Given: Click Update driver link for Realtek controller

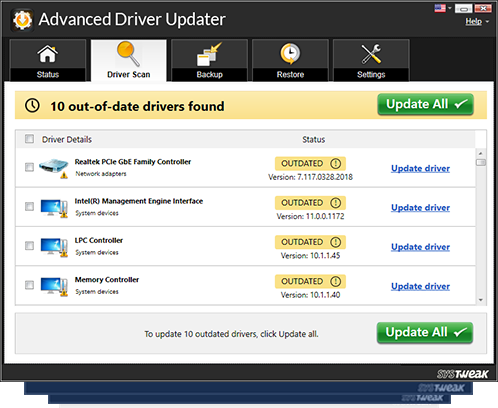Looking at the screenshot, I should 420,168.
